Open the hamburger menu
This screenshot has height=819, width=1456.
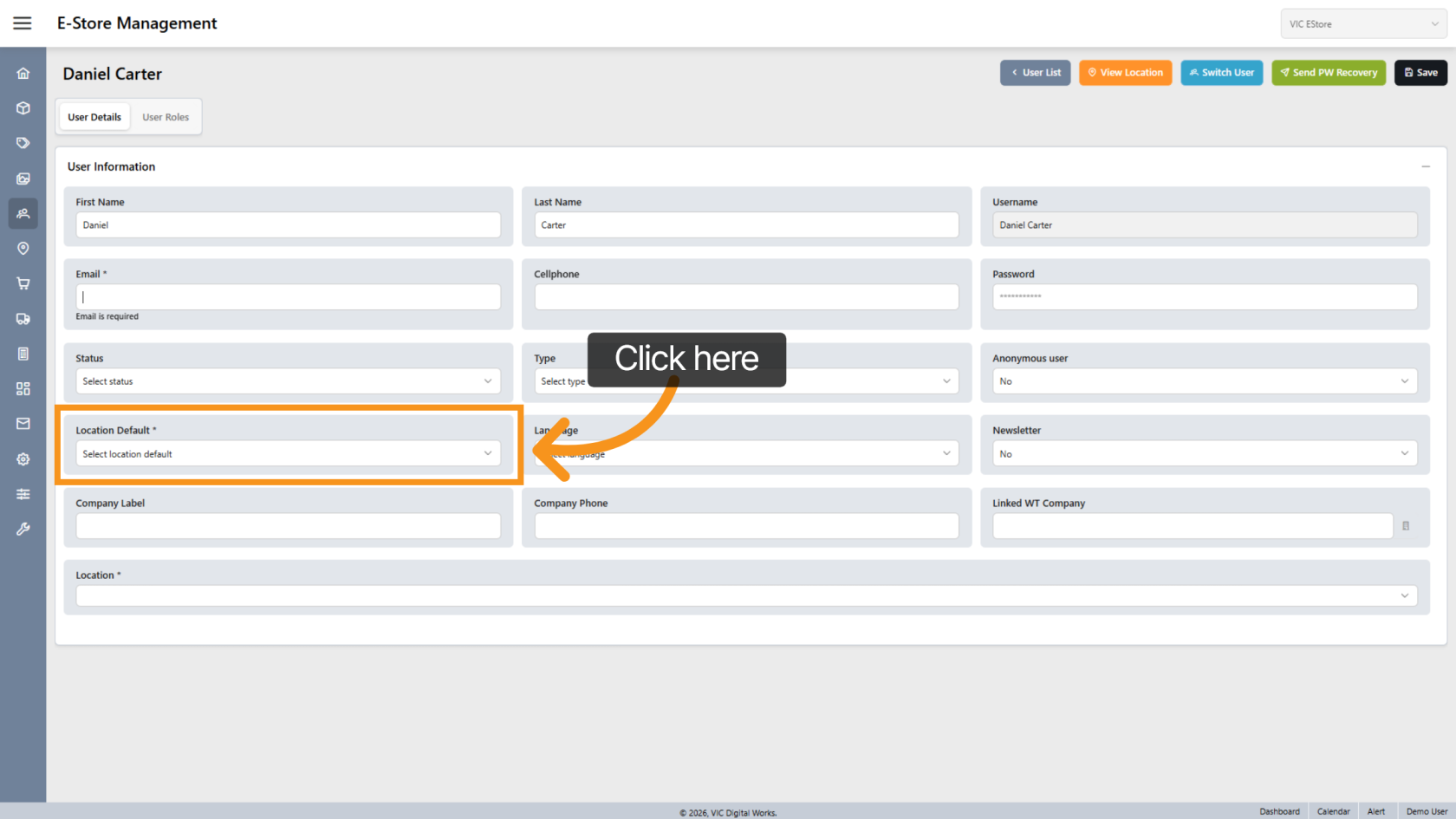coord(23,23)
